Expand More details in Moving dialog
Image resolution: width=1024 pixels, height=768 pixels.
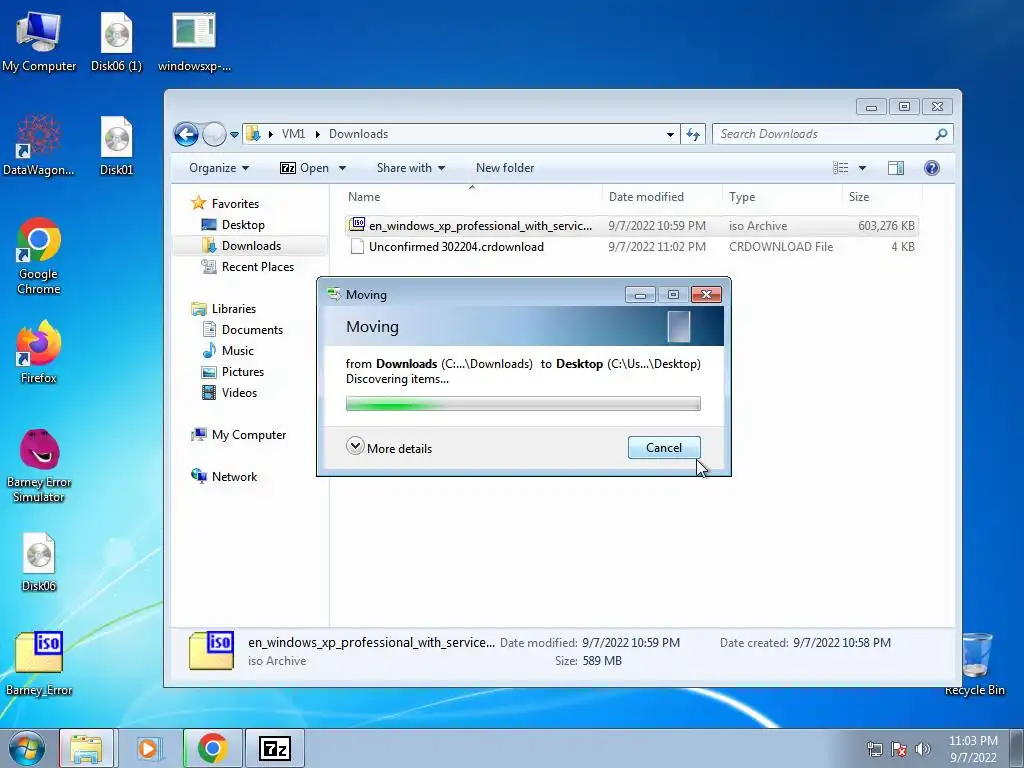[389, 448]
